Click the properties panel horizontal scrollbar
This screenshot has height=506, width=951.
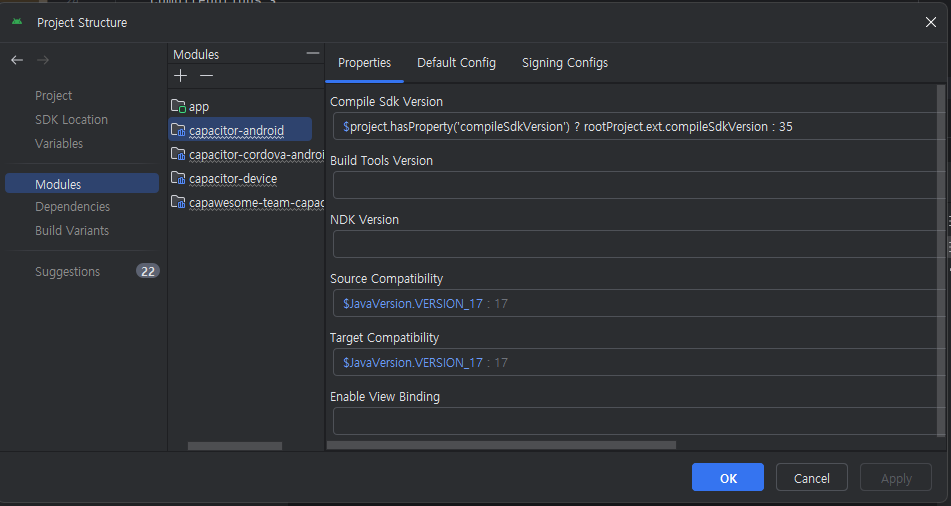[x=501, y=445]
